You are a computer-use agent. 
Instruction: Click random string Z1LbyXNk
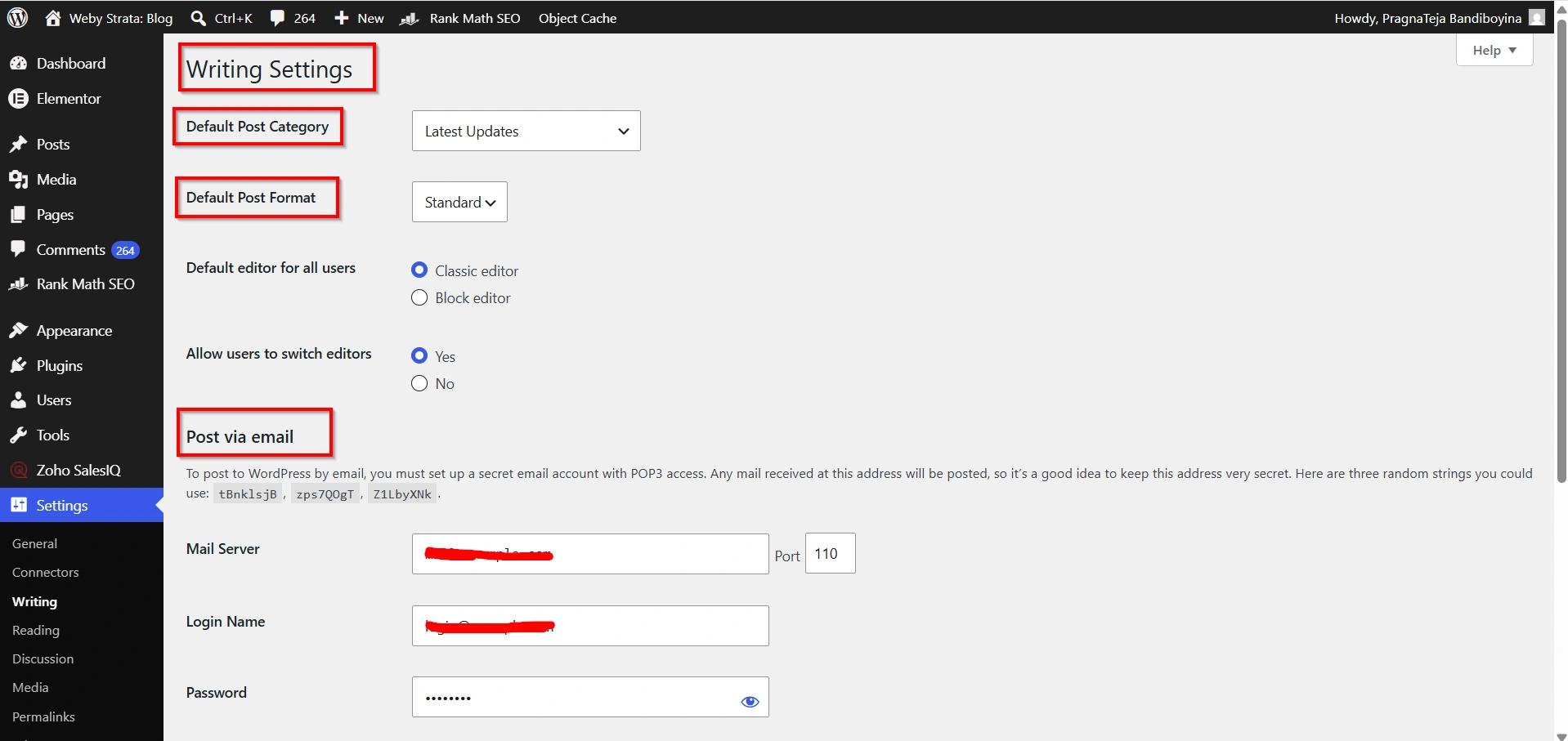(x=402, y=494)
